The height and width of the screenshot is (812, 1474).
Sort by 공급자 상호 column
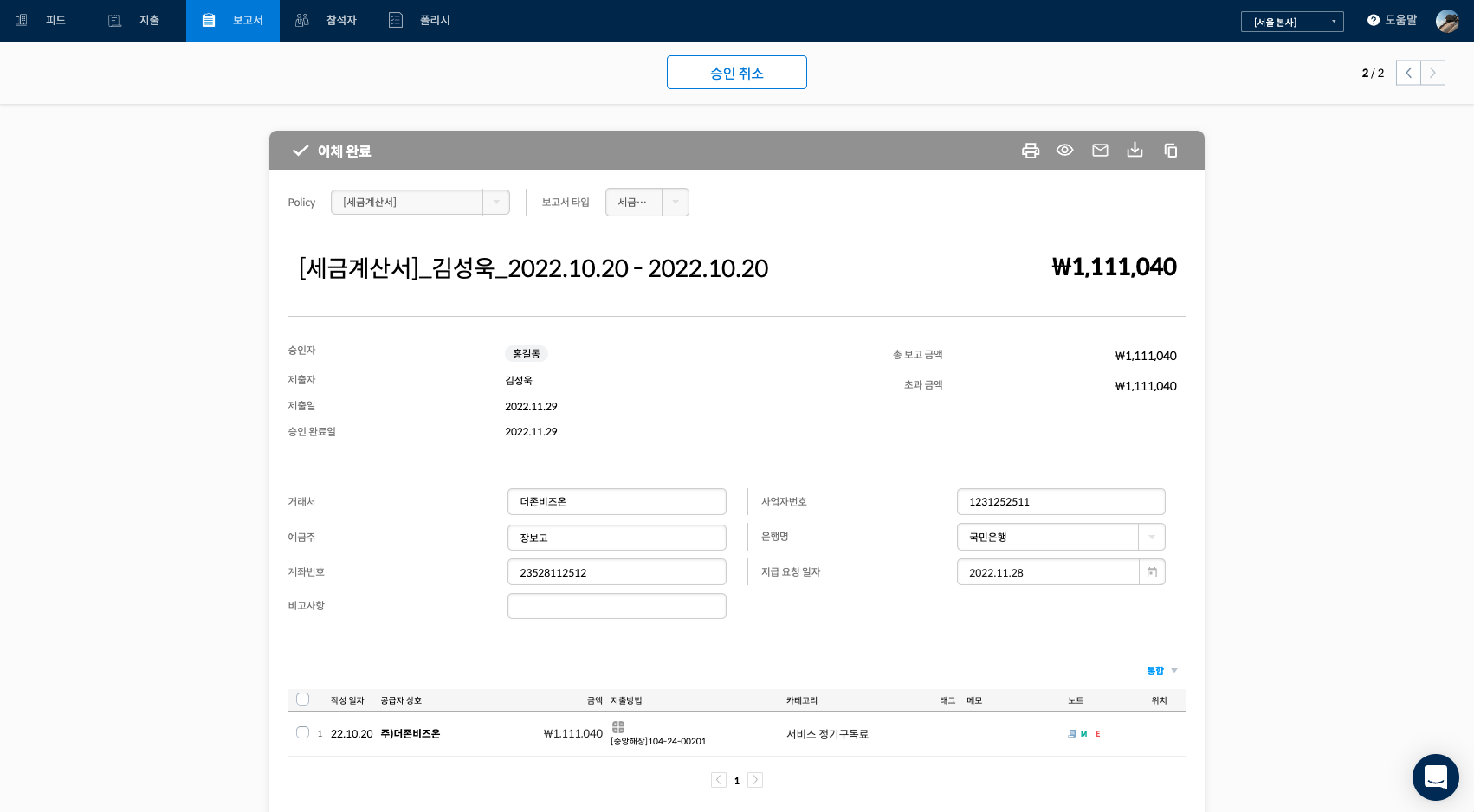point(401,700)
